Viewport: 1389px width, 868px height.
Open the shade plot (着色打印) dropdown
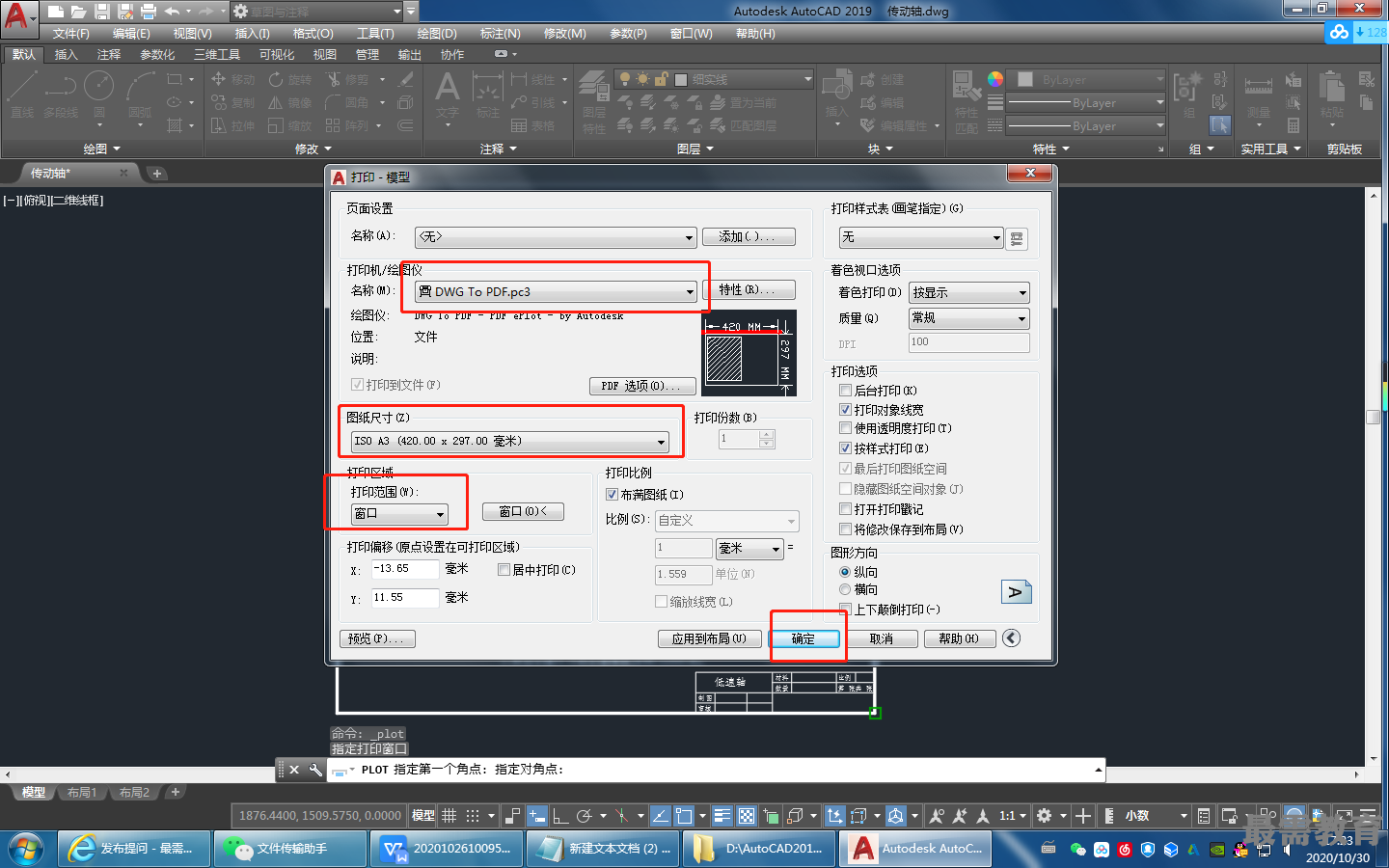[x=969, y=292]
